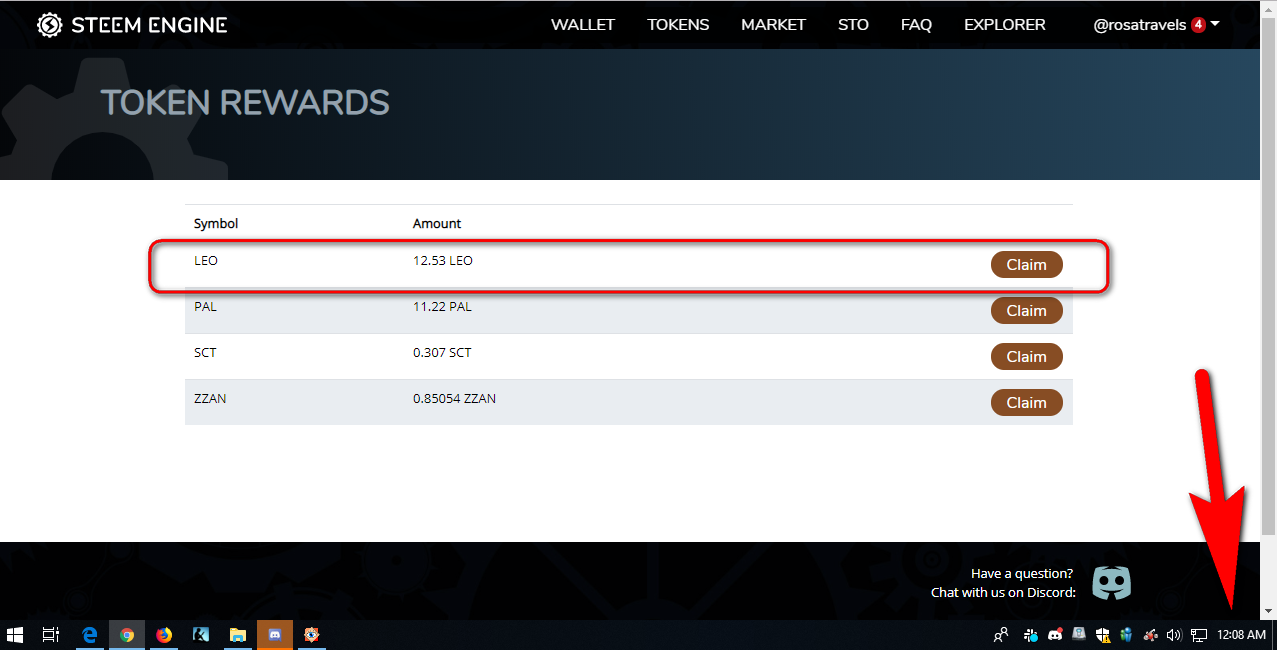Switch to Google Chrome on the taskbar
The image size is (1277, 650).
tap(127, 635)
